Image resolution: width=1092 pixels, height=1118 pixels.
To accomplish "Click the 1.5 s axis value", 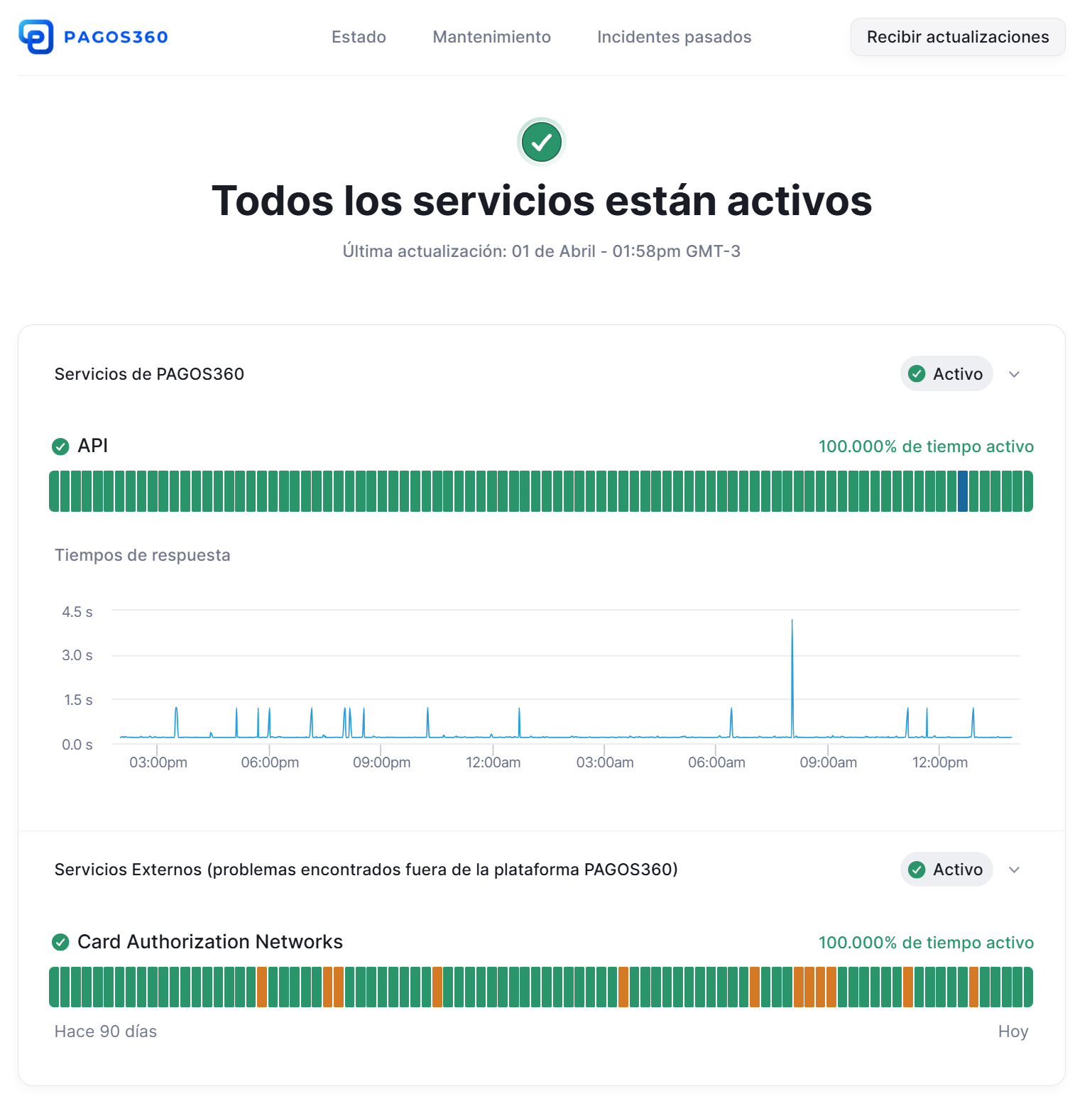I will tap(78, 700).
